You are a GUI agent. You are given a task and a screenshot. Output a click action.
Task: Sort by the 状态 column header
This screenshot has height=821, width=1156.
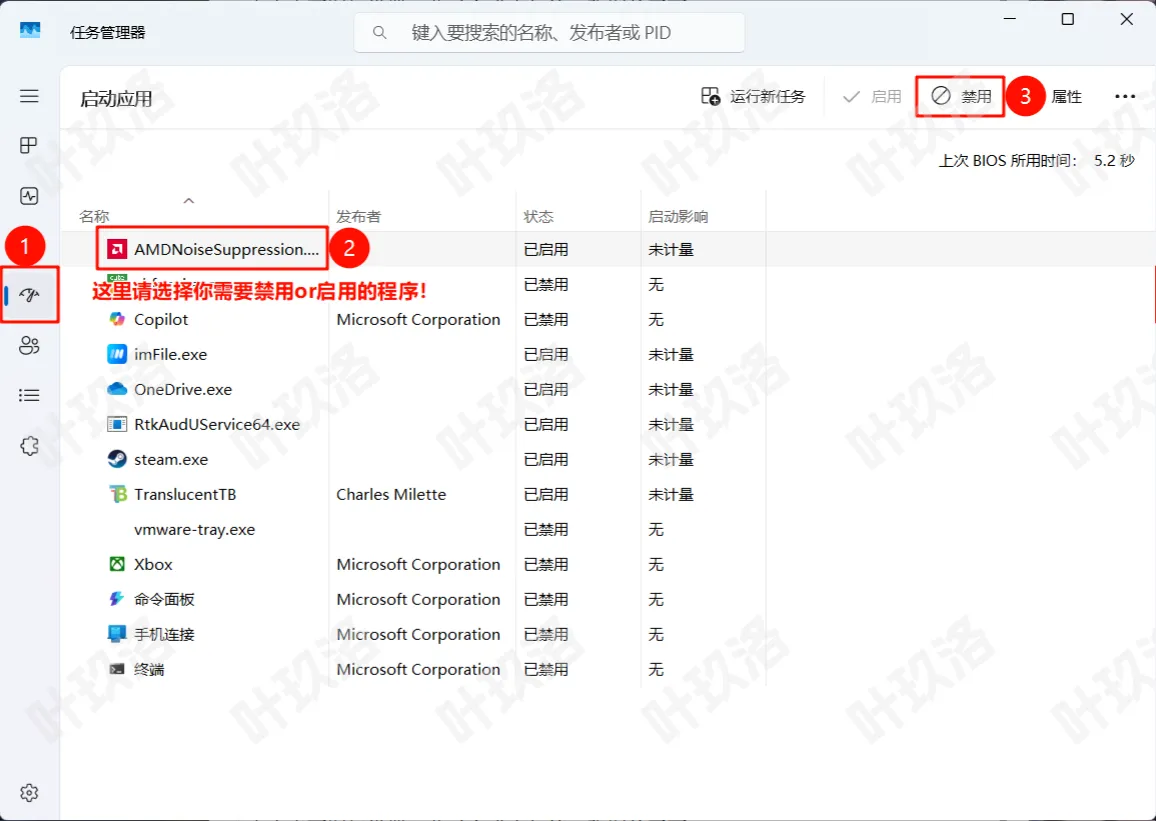538,217
